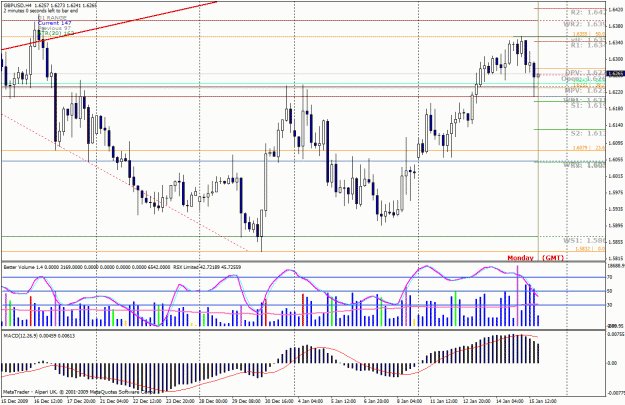Click the '11 Jan 12:00' time axis label
Screen dimensions: 625x405
444,401
